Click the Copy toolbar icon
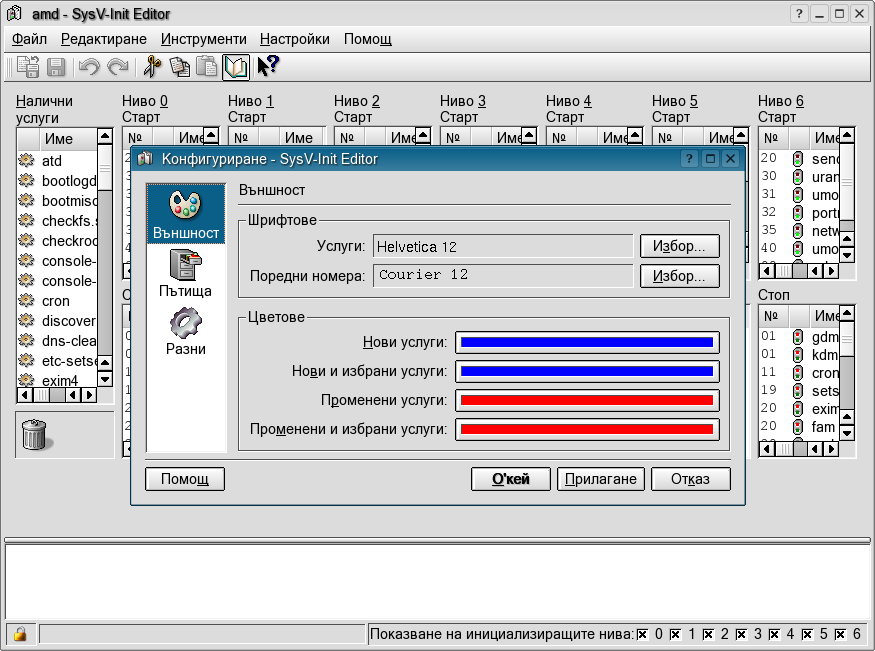This screenshot has height=651, width=875. (180, 67)
